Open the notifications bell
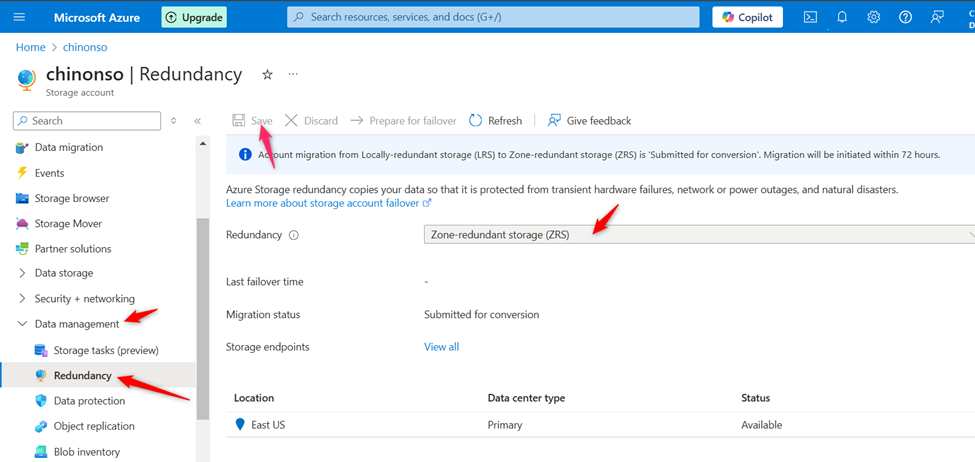 [x=842, y=17]
